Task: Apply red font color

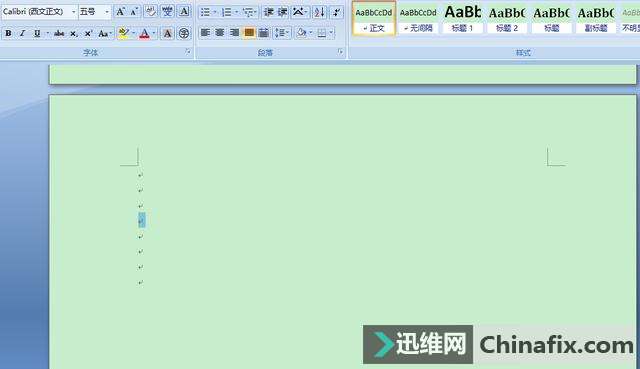Action: (144, 33)
